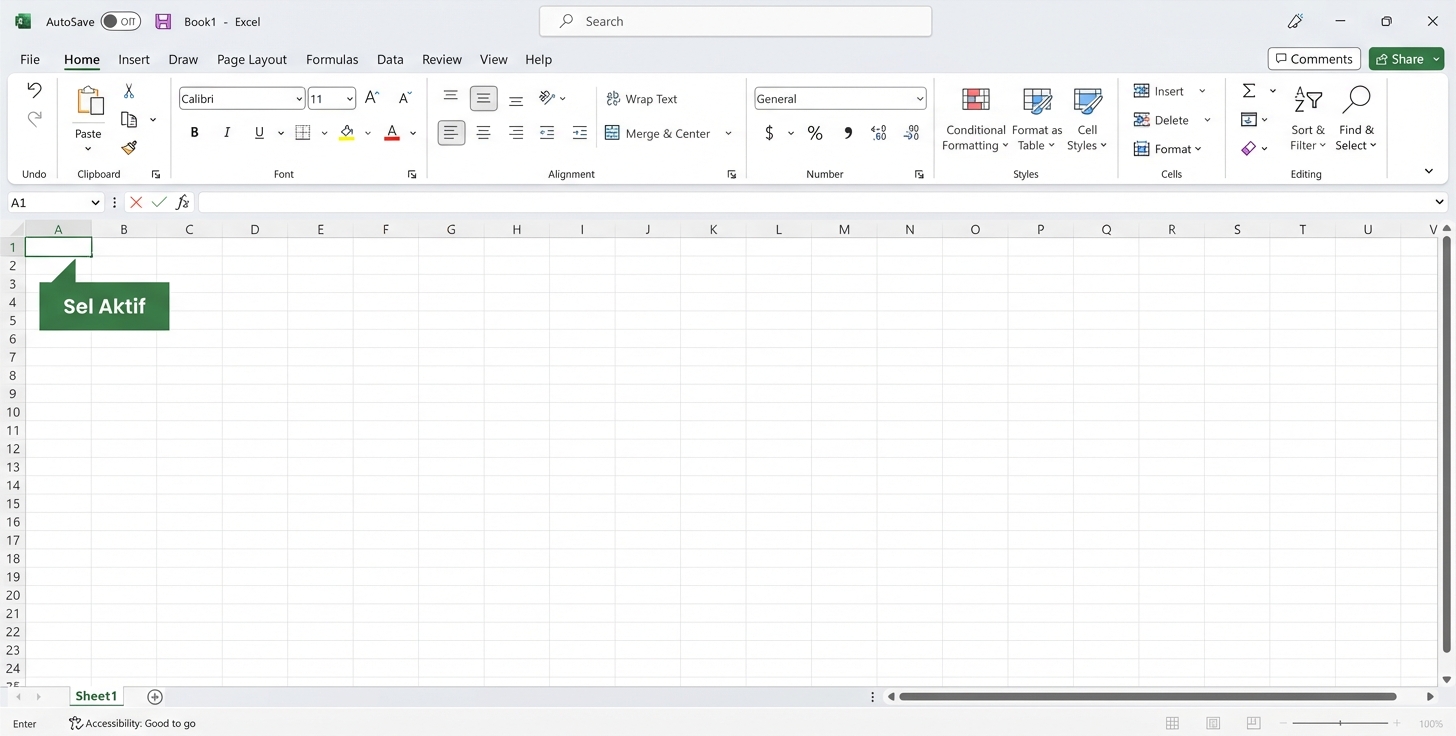Image resolution: width=1456 pixels, height=736 pixels.
Task: Click the Comma Style icon
Action: click(847, 132)
